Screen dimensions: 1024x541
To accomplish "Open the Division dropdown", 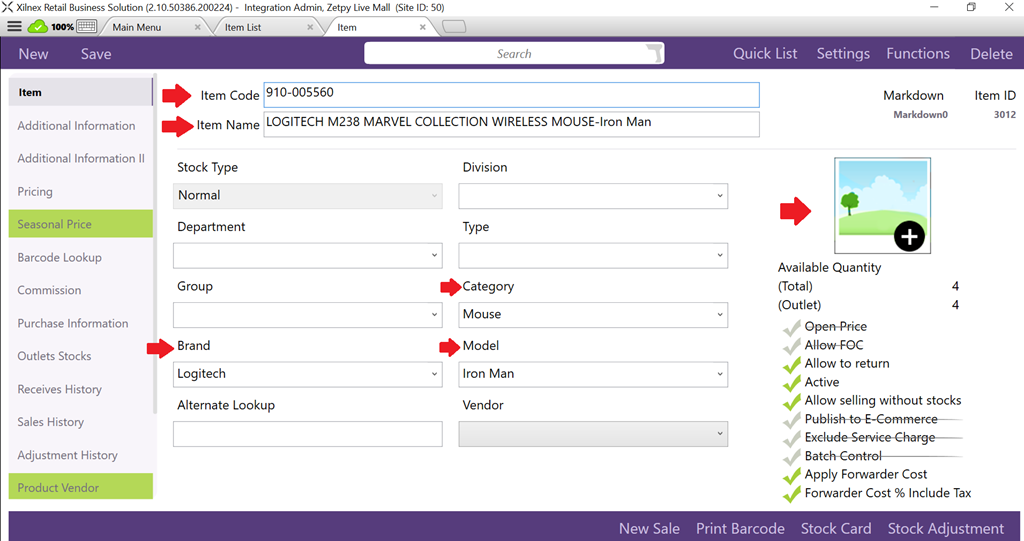I will [x=593, y=196].
